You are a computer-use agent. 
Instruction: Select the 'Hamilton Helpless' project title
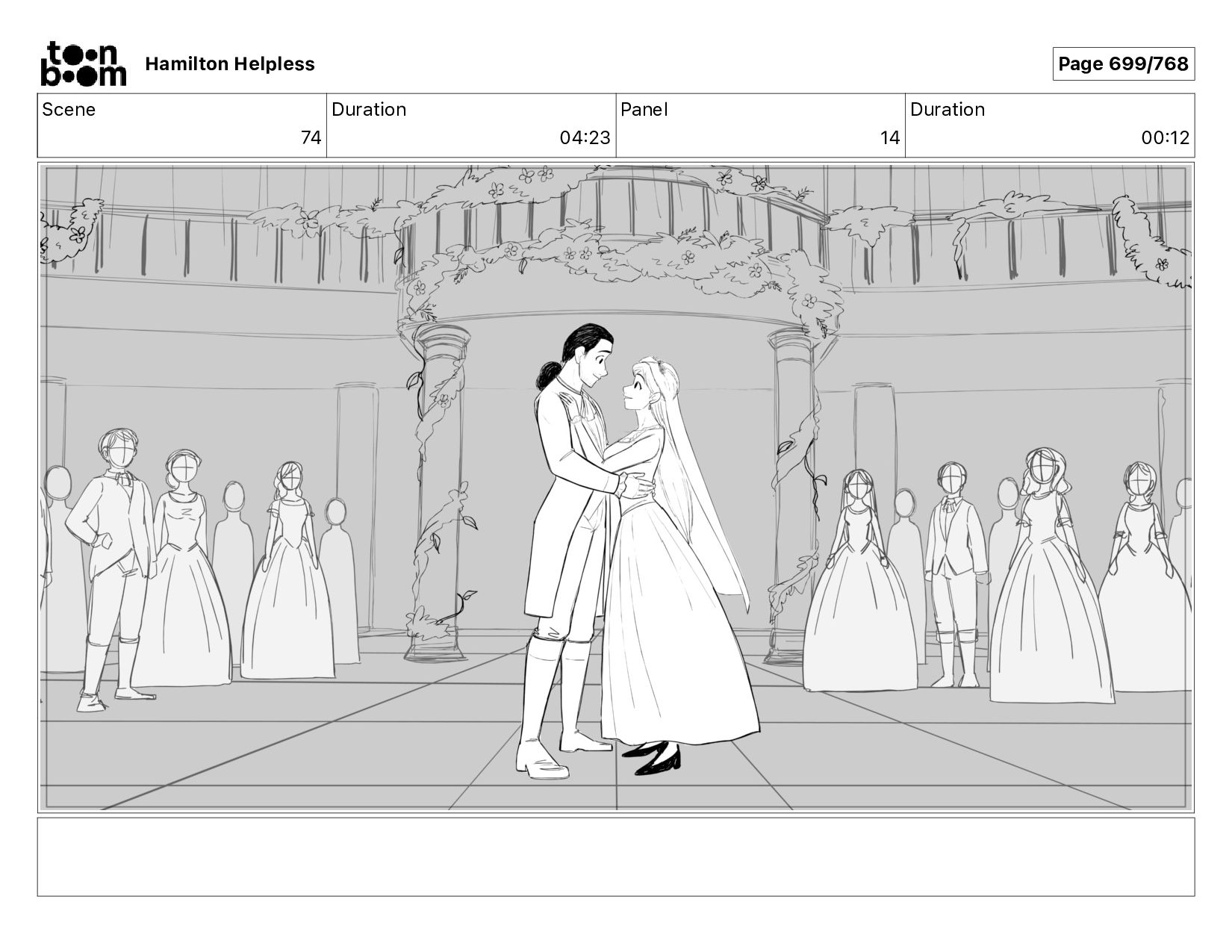coord(230,64)
